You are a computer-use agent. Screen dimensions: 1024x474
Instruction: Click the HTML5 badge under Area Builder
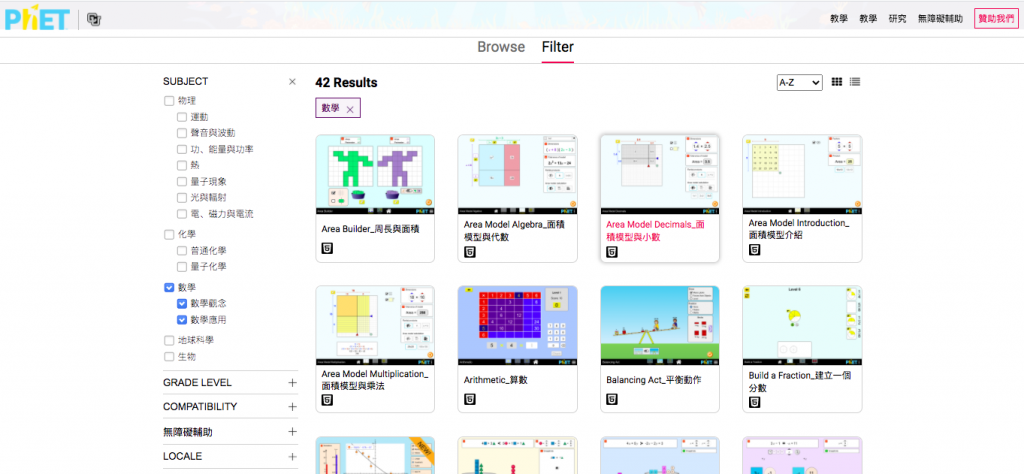(327, 248)
